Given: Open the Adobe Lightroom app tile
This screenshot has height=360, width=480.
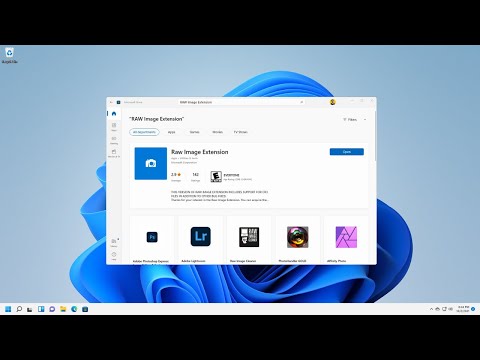Looking at the screenshot, I should tap(200, 239).
